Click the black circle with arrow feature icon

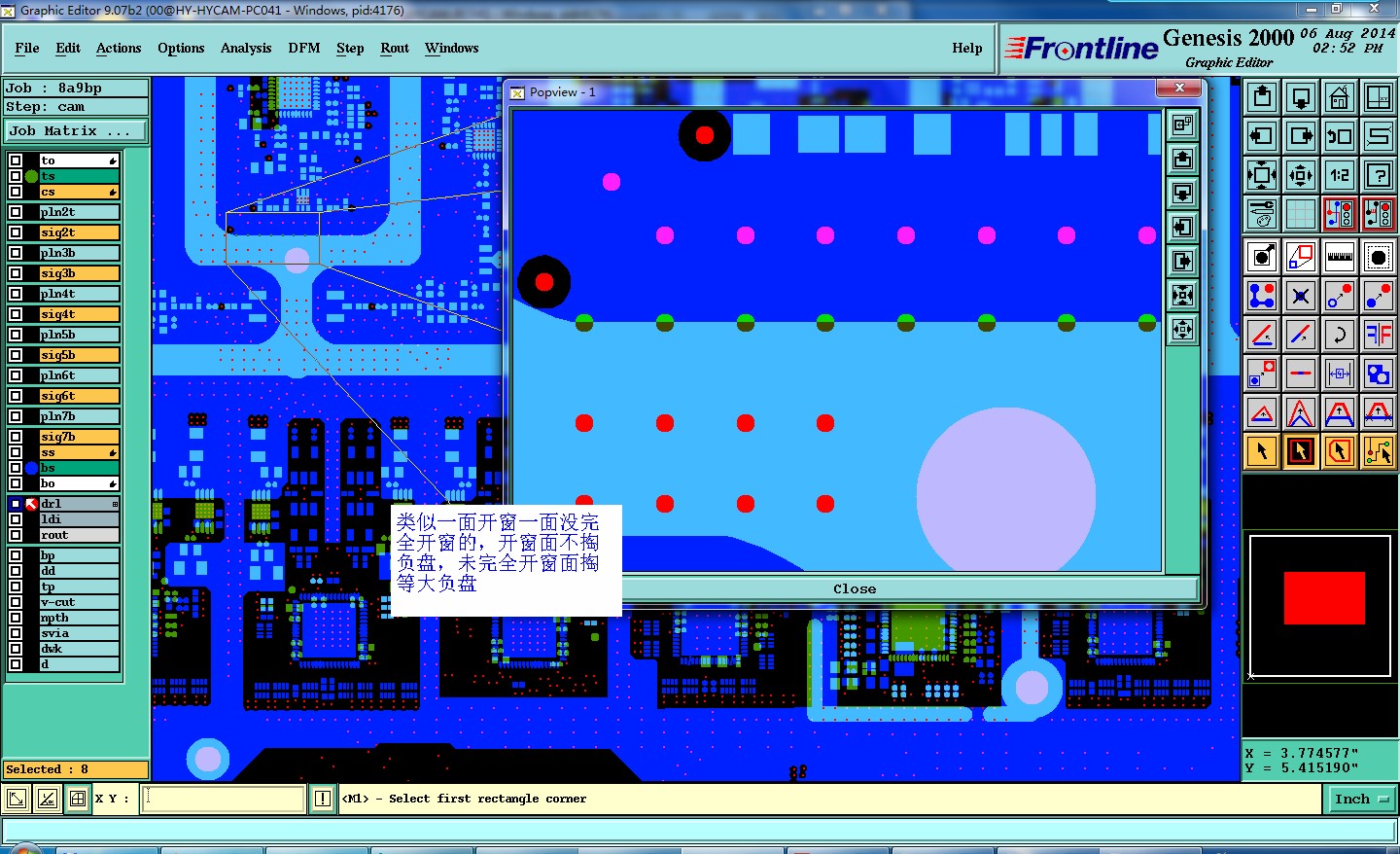pyautogui.click(x=1262, y=257)
